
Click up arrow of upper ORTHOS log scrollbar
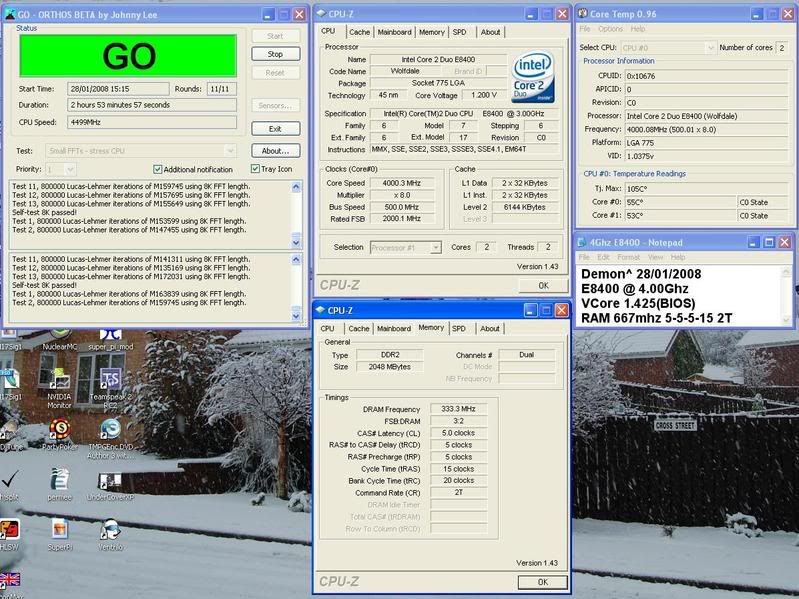296,187
